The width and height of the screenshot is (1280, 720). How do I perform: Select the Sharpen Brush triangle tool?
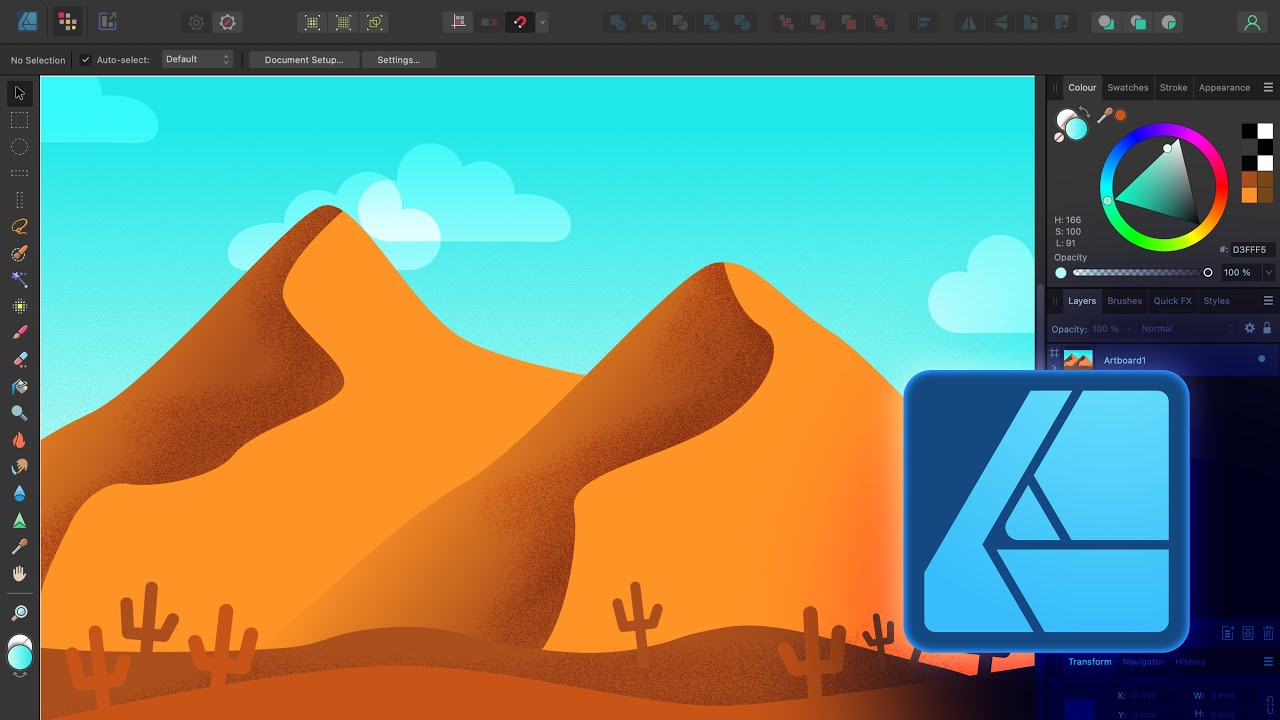[x=19, y=520]
